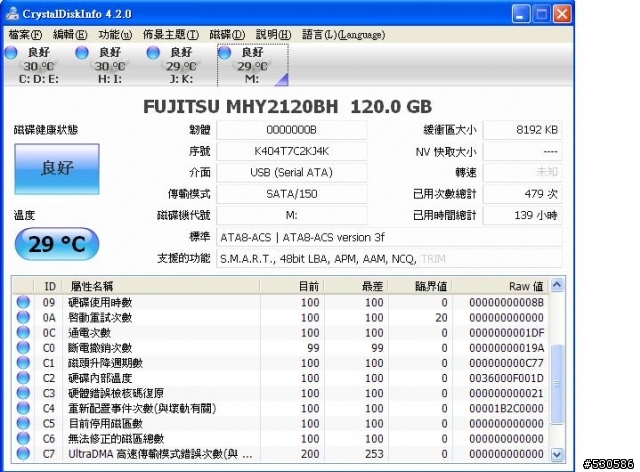Click the 最差 column header
Screen dimensions: 640x472
click(x=356, y=286)
